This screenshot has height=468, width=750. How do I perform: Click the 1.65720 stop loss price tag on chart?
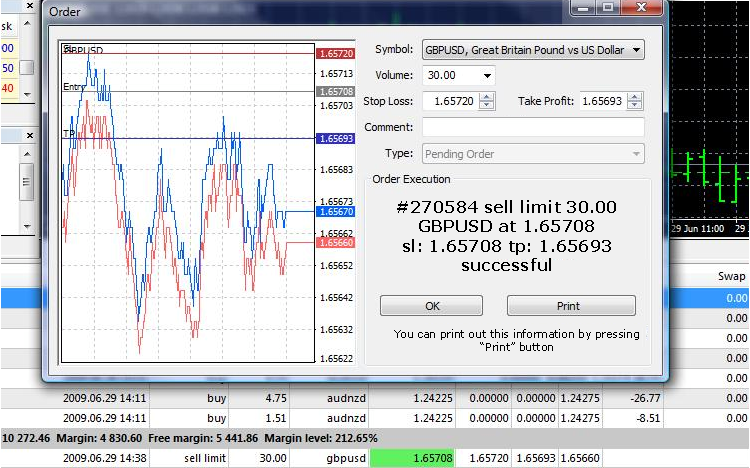pos(335,54)
